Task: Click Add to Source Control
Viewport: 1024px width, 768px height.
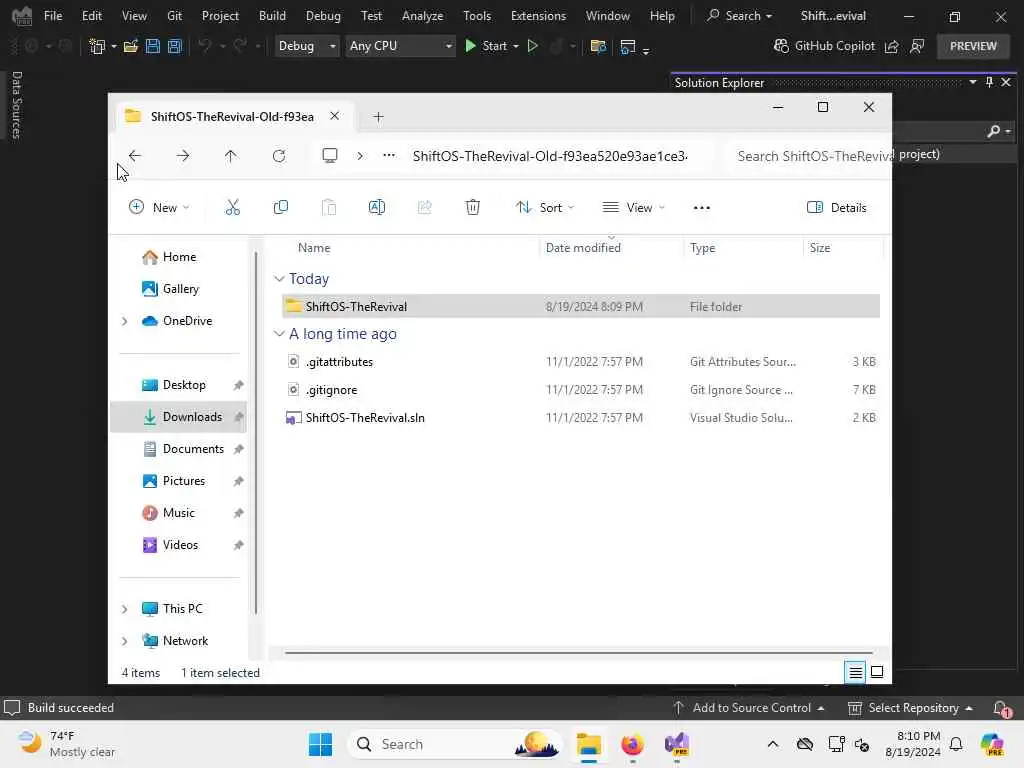Action: coord(748,708)
